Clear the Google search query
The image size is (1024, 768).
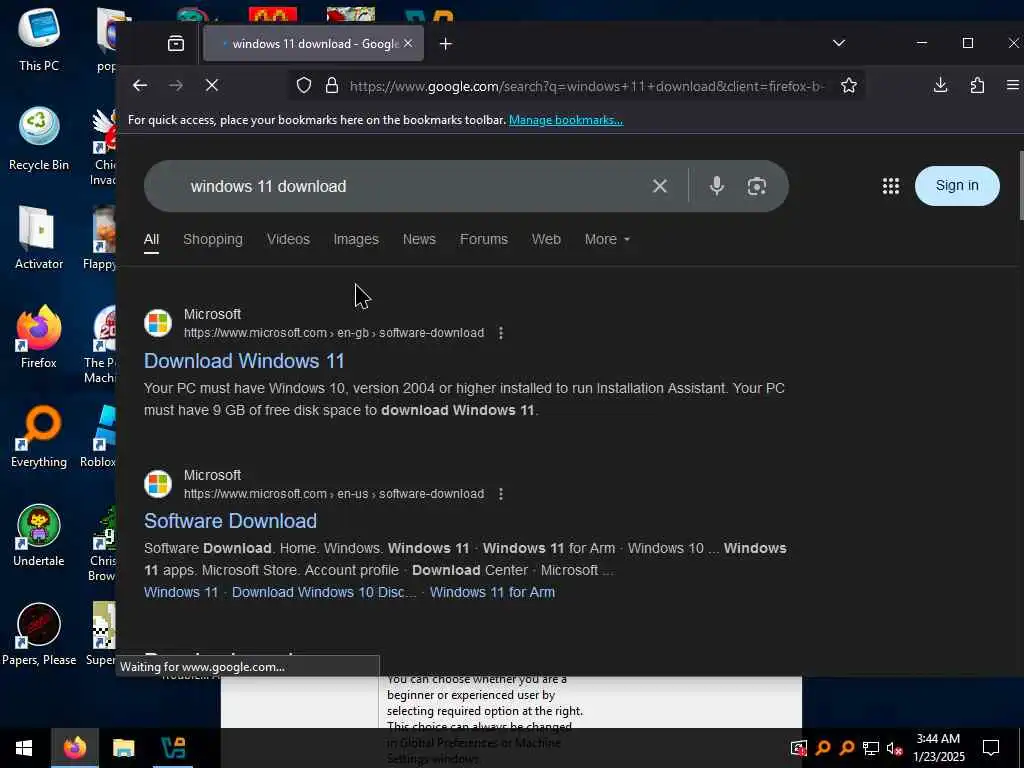(660, 186)
